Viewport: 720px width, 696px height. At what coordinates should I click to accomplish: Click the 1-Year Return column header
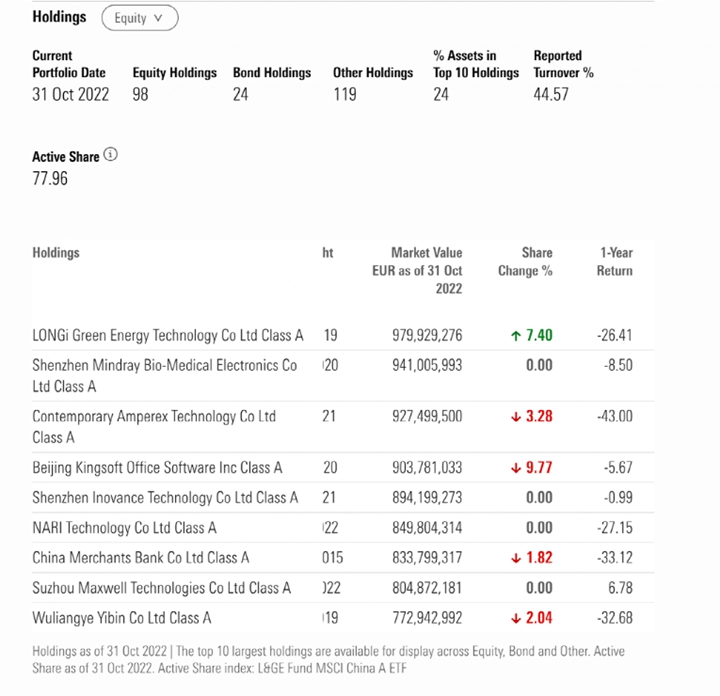tap(614, 262)
